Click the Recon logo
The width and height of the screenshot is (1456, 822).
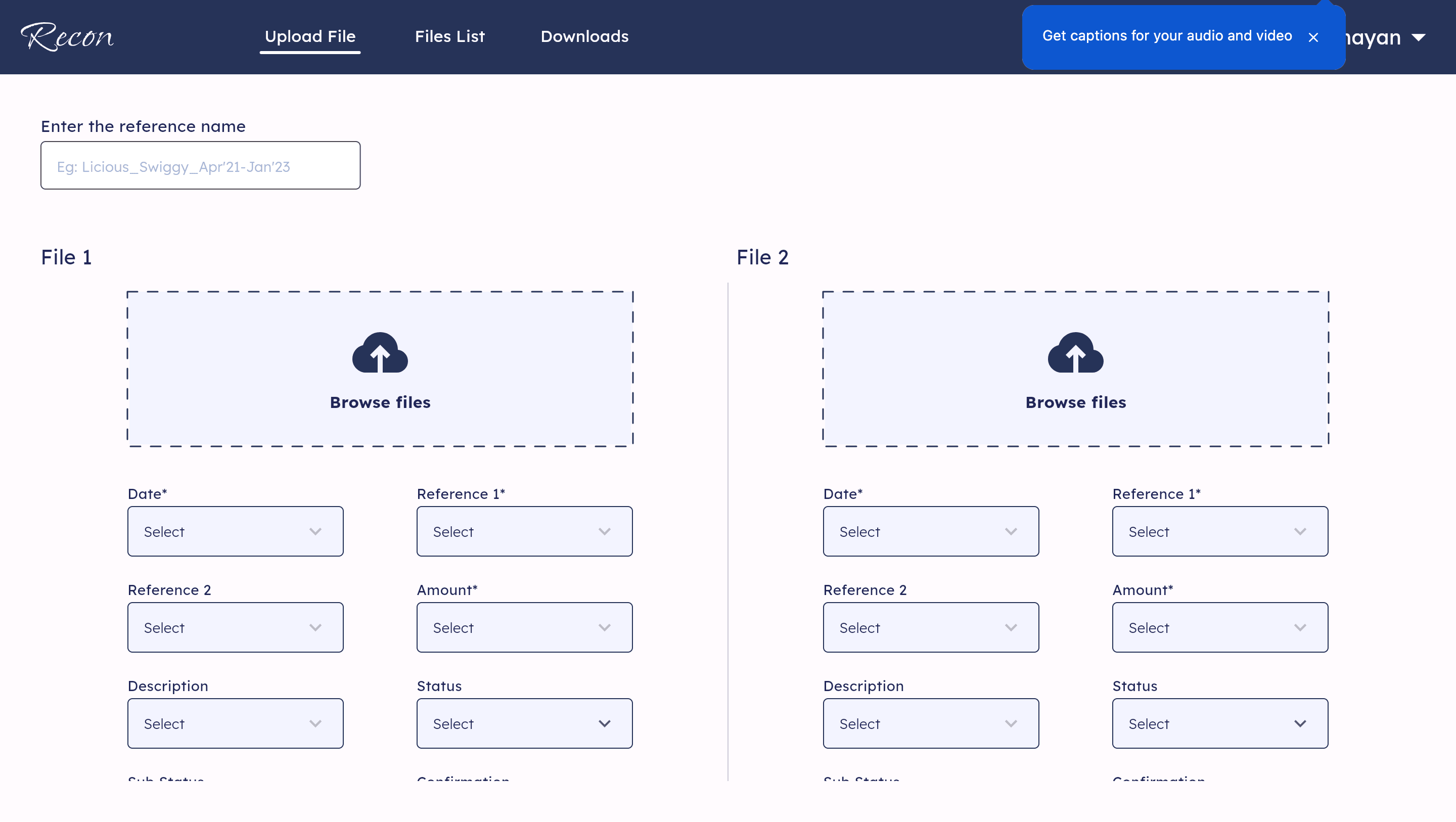click(x=67, y=37)
